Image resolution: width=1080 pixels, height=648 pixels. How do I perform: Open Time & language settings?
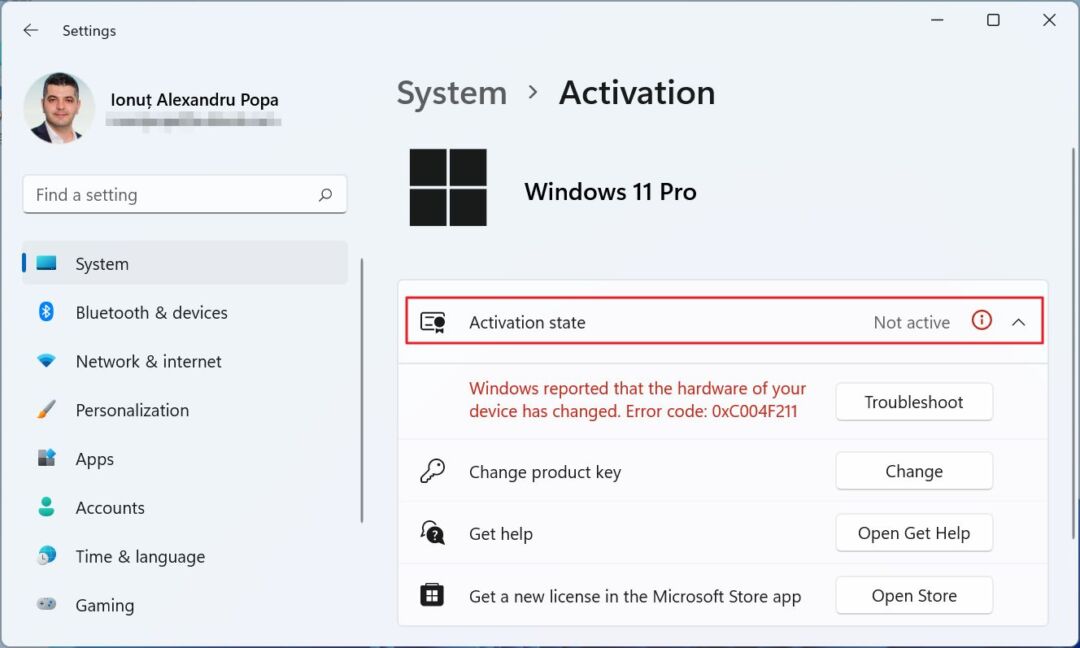tap(140, 556)
